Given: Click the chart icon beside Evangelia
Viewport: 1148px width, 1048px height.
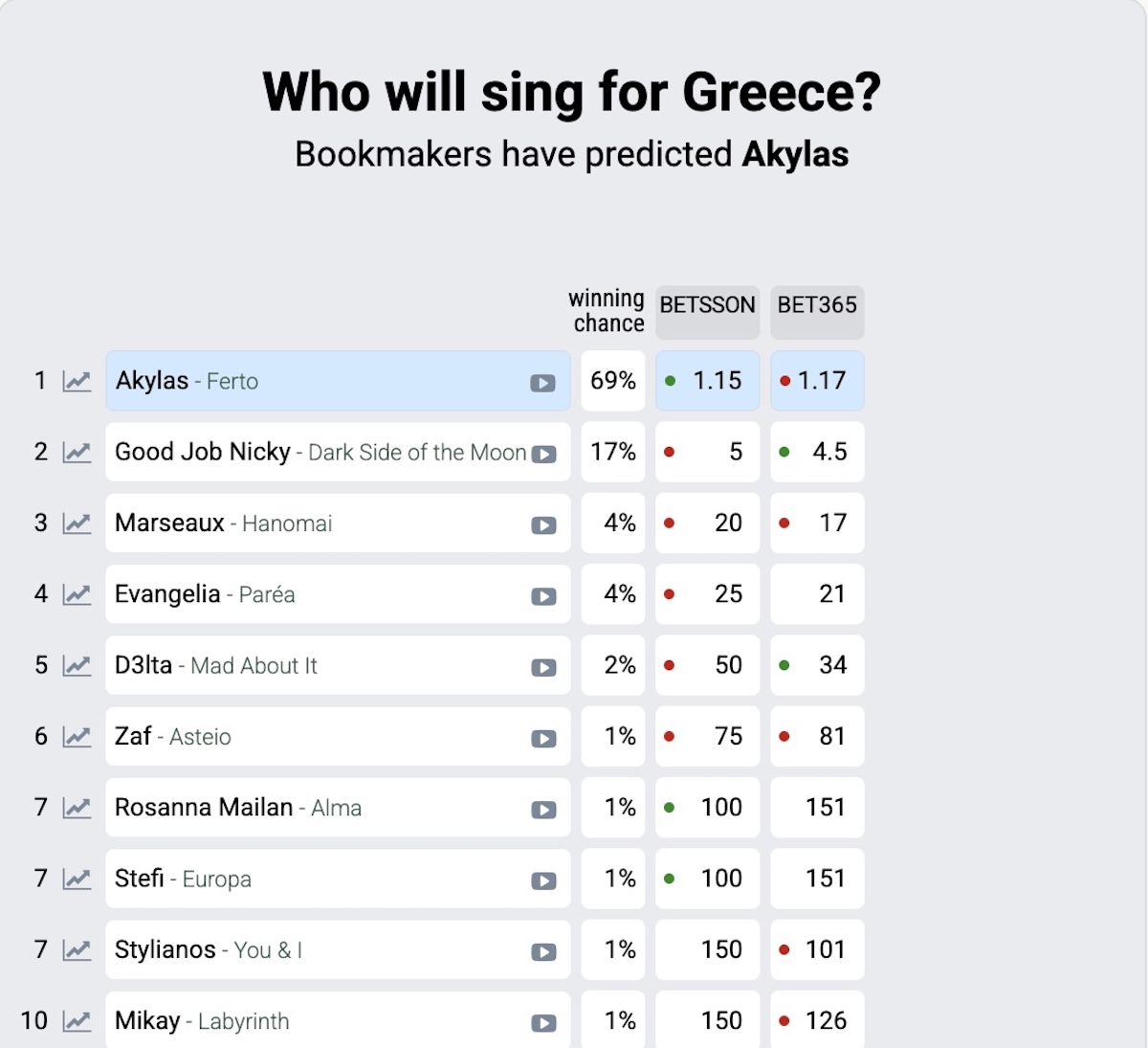Looking at the screenshot, I should [x=77, y=594].
